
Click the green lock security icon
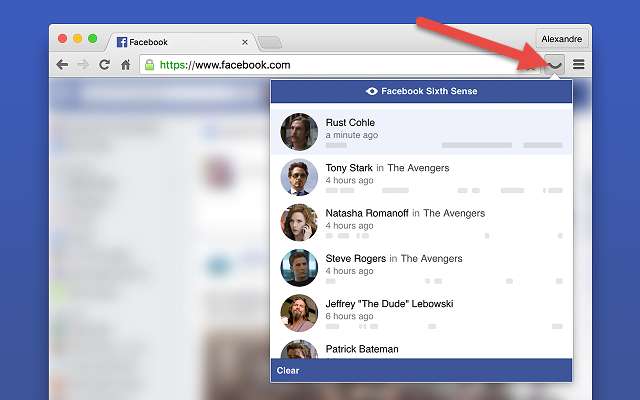click(150, 64)
